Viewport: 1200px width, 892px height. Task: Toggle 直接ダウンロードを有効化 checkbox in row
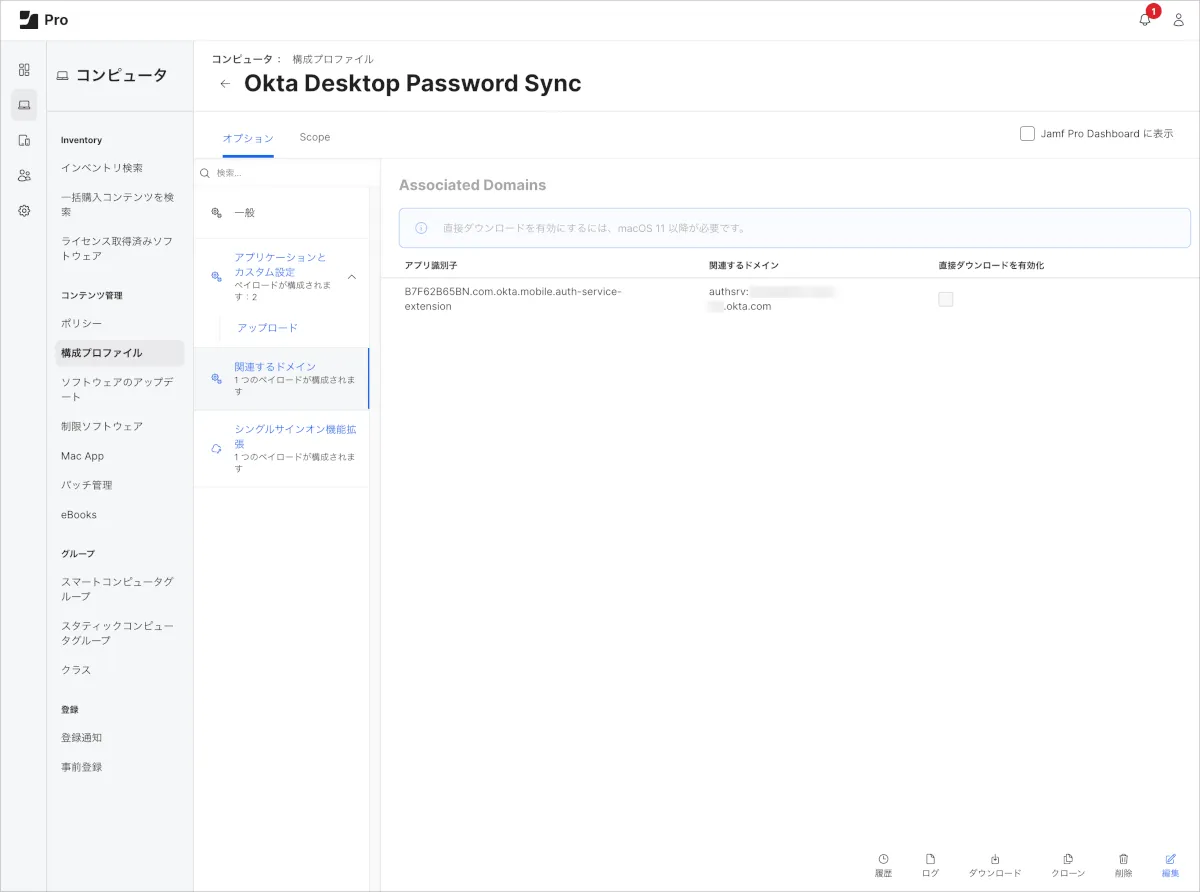945,299
